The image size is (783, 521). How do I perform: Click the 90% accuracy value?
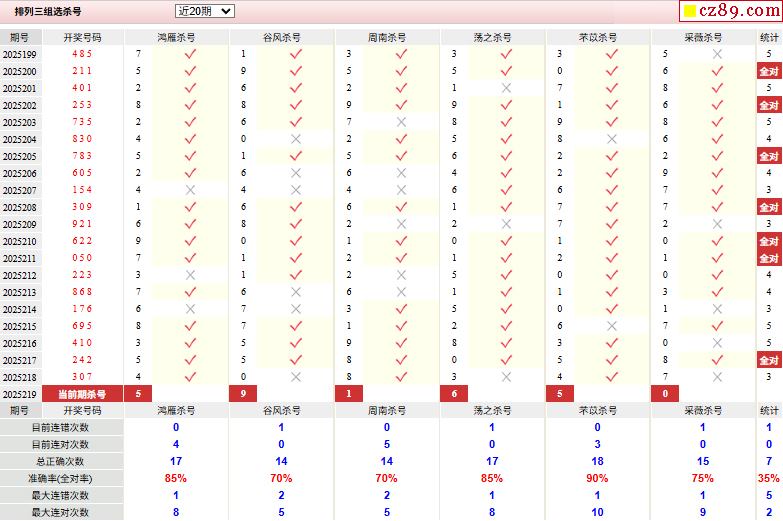(597, 478)
